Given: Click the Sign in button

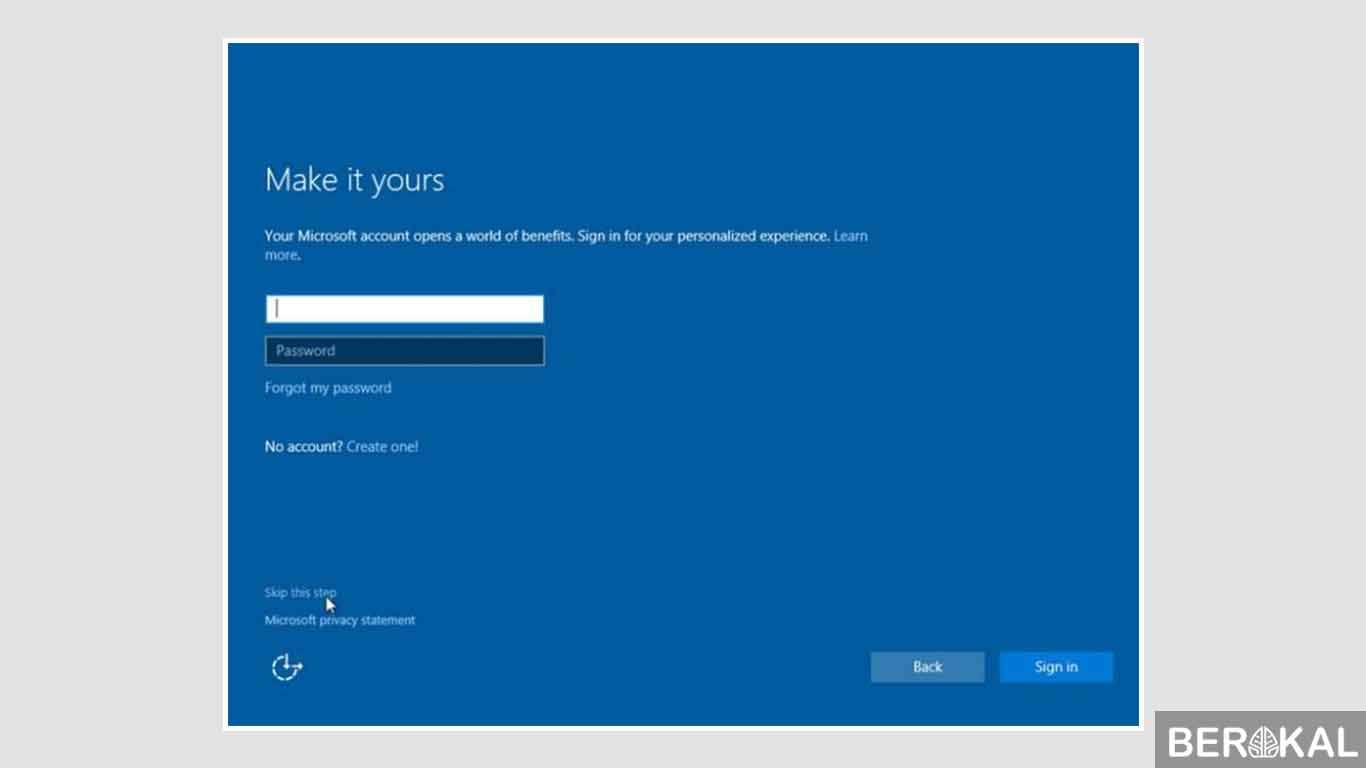Looking at the screenshot, I should pos(1056,667).
